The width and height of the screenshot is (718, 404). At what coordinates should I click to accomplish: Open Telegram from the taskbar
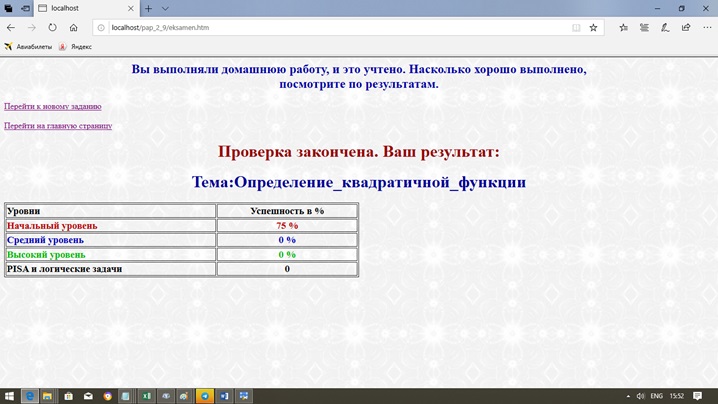pyautogui.click(x=204, y=396)
